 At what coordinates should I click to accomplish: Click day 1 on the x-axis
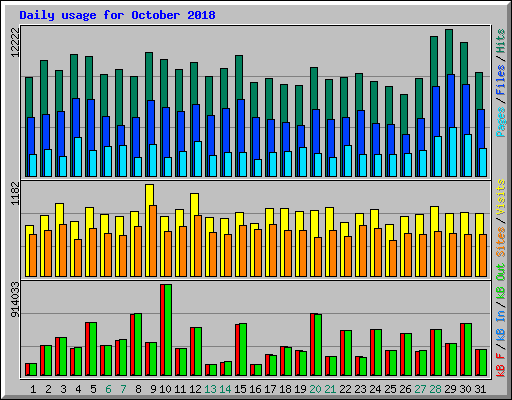[33, 389]
